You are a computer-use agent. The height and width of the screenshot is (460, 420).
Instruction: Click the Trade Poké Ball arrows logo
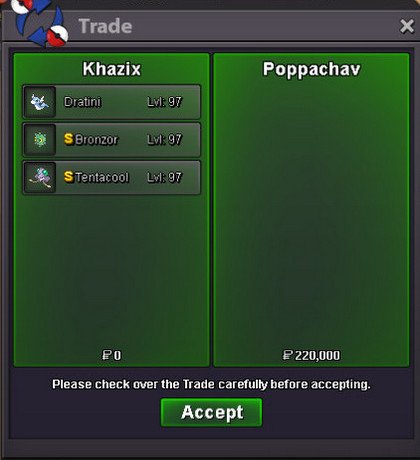coord(41,23)
